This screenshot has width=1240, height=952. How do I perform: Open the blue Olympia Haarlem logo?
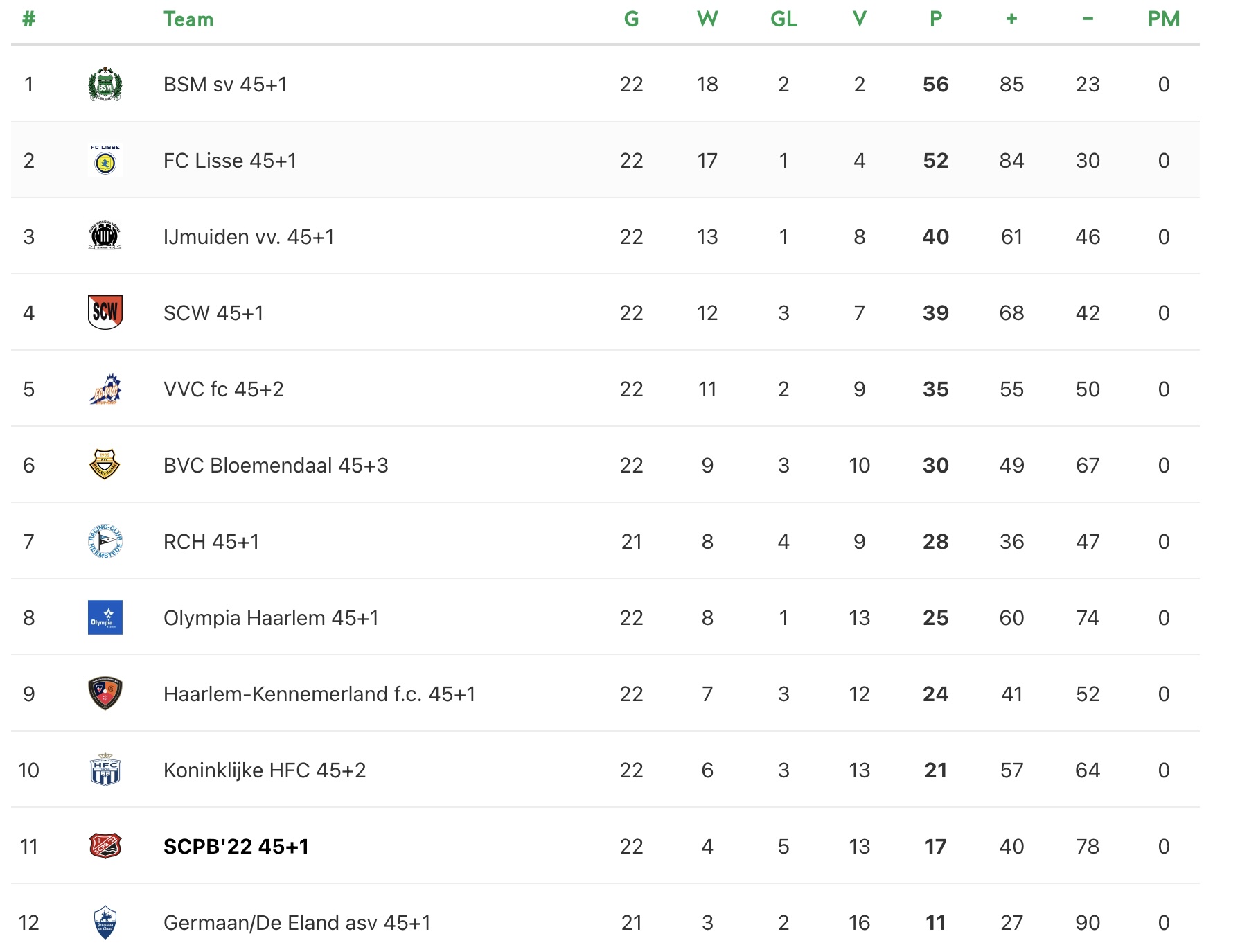pos(105,617)
